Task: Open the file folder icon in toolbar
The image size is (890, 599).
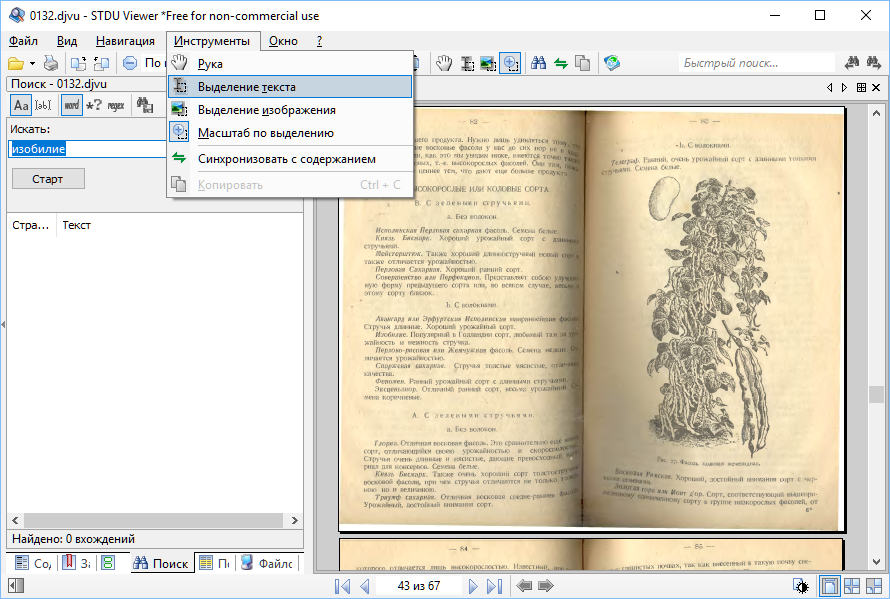Action: 16,63
